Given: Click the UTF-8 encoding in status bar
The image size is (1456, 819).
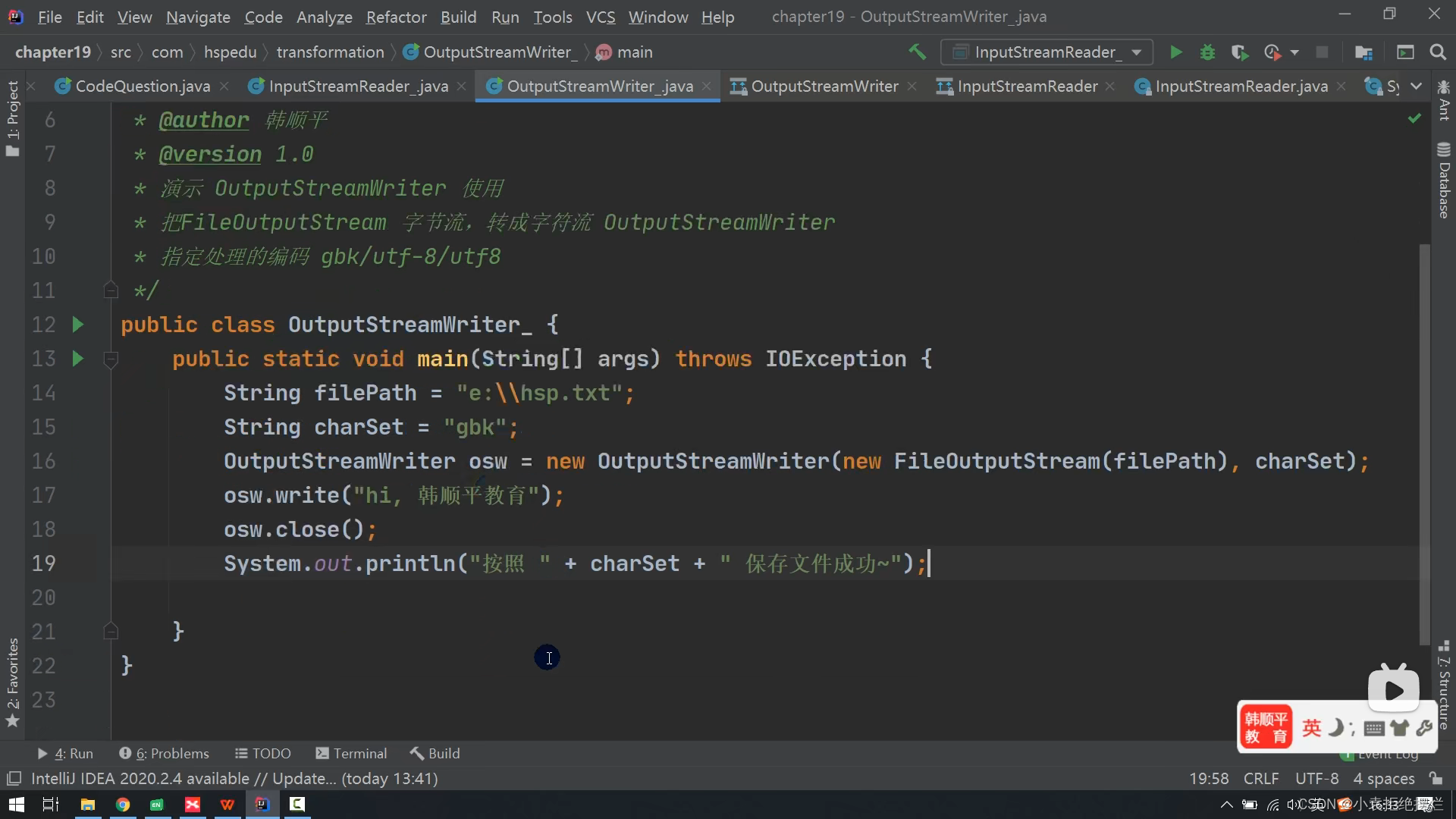Looking at the screenshot, I should click(1316, 779).
